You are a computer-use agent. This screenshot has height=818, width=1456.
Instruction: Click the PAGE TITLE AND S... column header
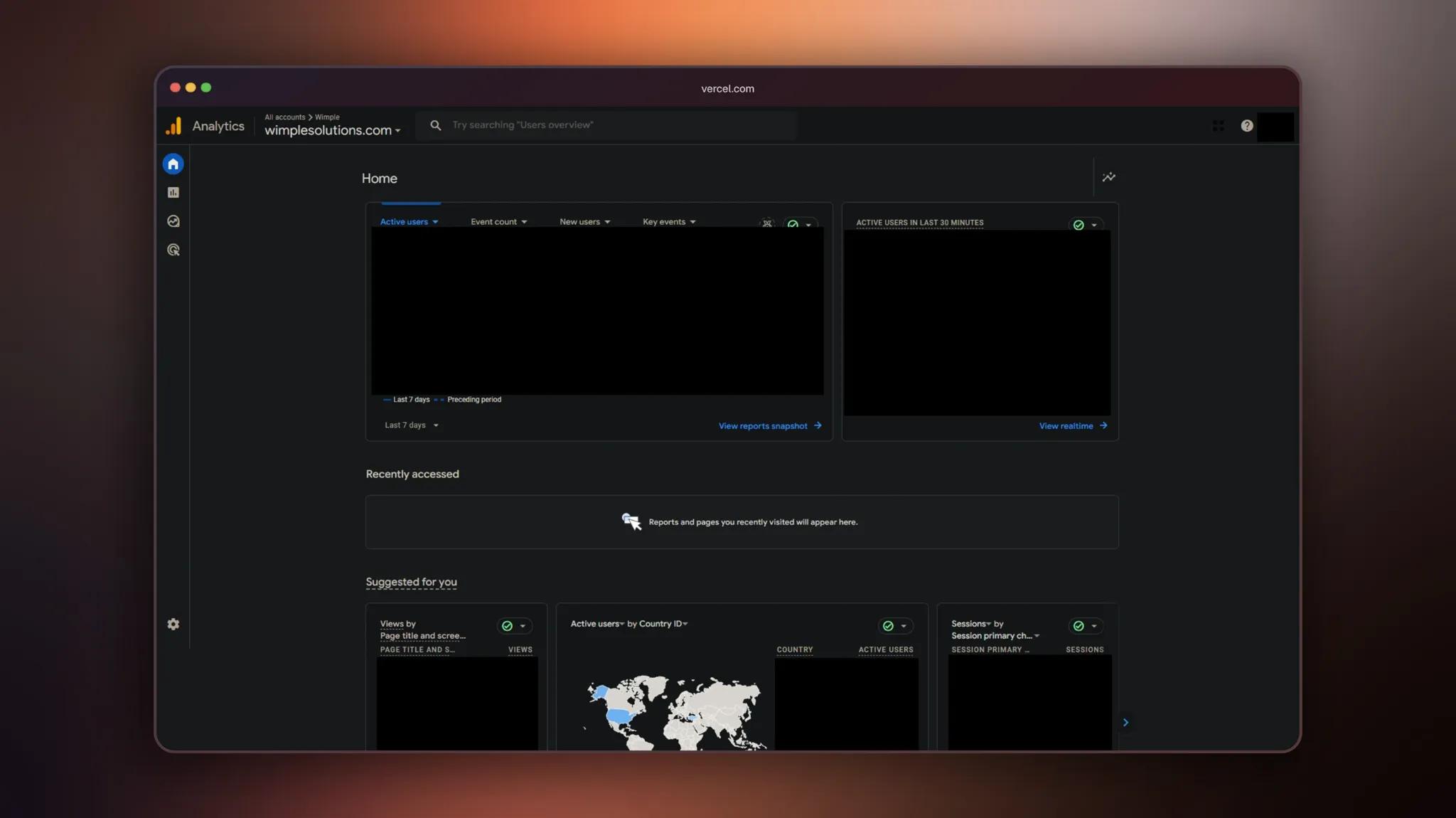417,650
